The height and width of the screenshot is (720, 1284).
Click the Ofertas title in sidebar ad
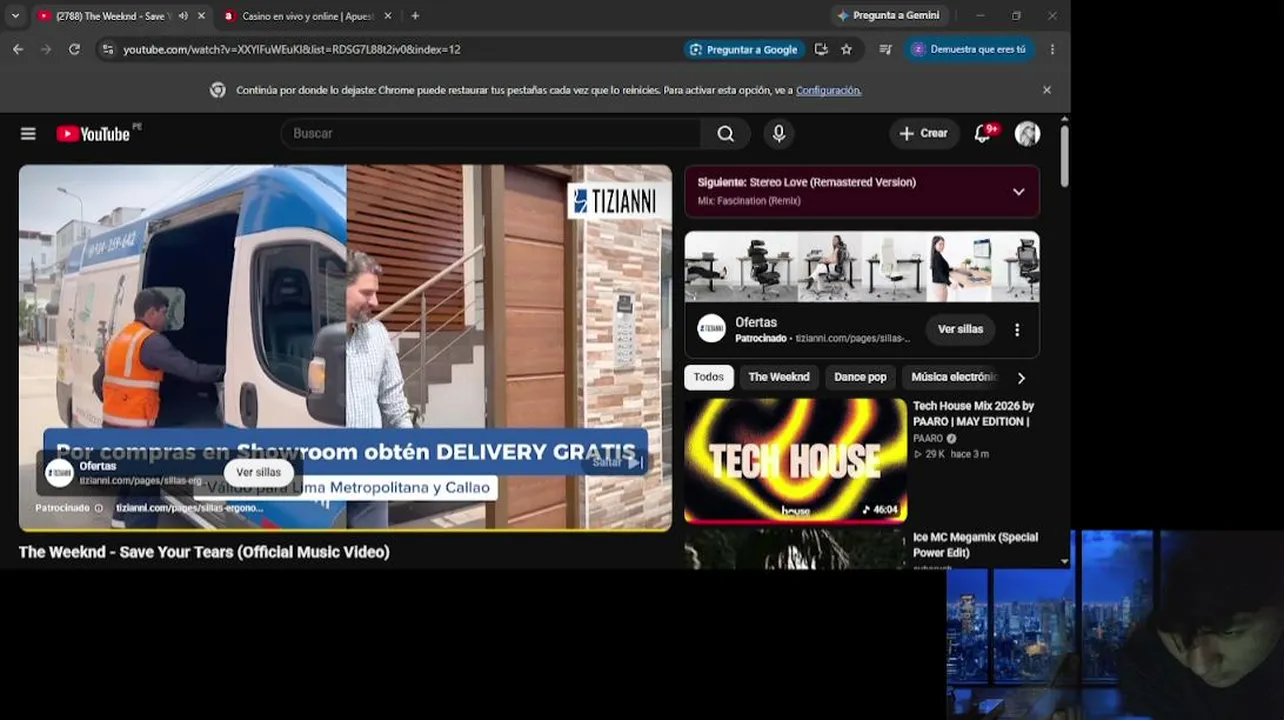tap(756, 322)
